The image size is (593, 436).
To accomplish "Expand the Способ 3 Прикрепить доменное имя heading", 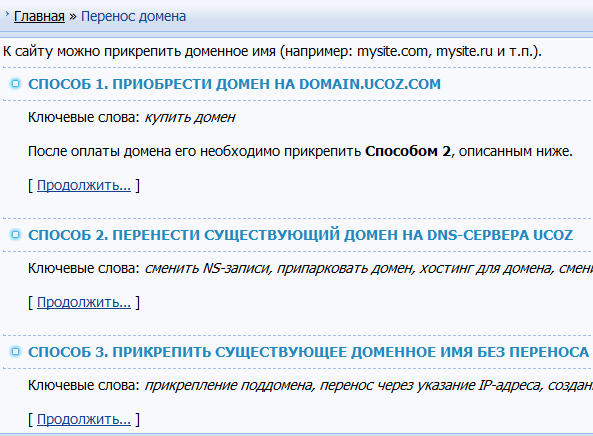I will pyautogui.click(x=309, y=352).
